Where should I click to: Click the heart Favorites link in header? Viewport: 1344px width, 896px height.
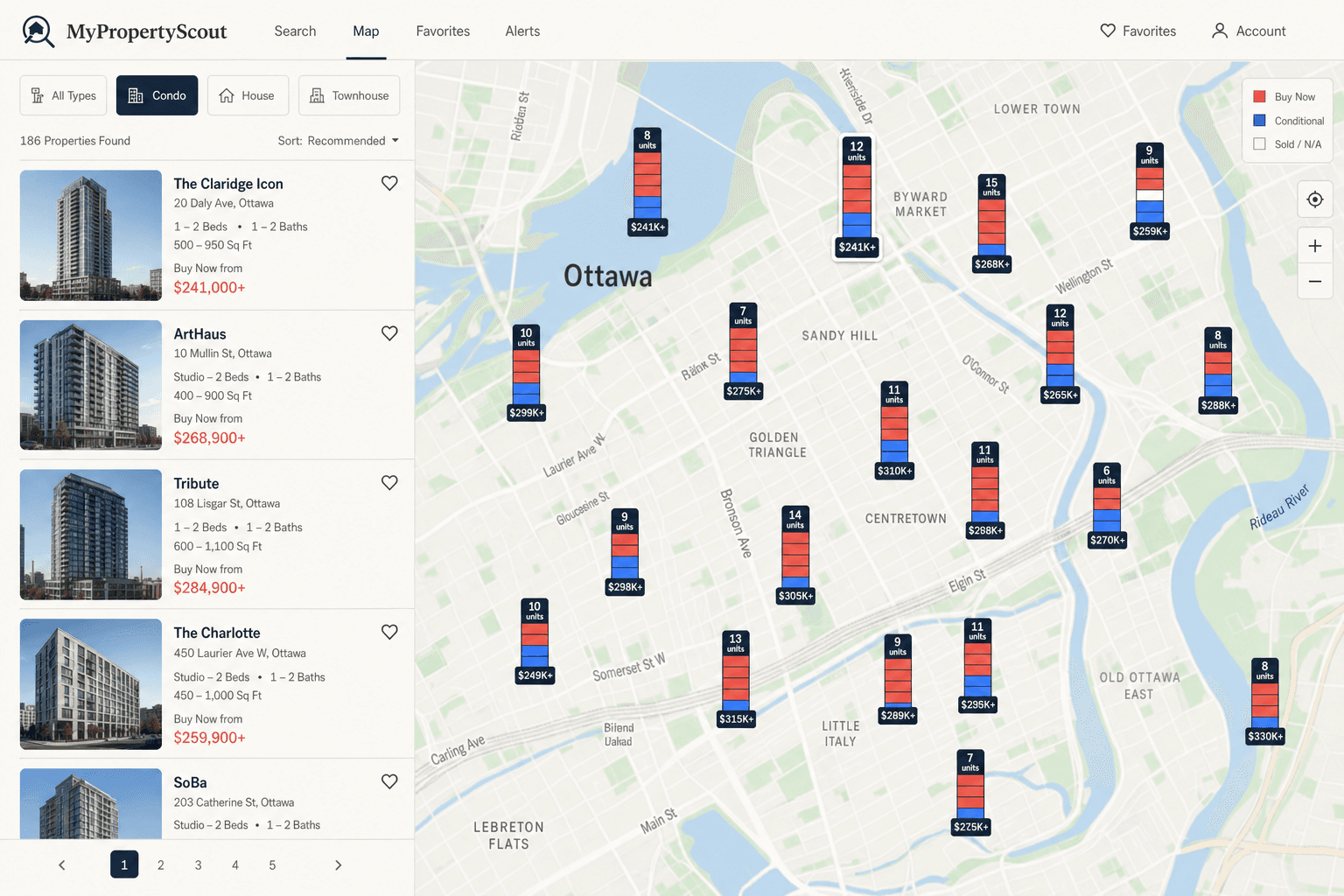pyautogui.click(x=1137, y=31)
